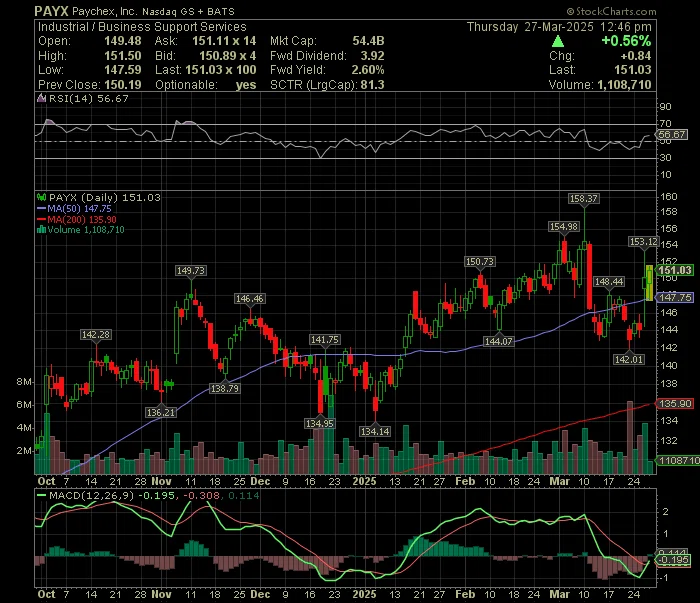
Task: Click the Fwd Dividend value 3.92
Action: pos(372,56)
